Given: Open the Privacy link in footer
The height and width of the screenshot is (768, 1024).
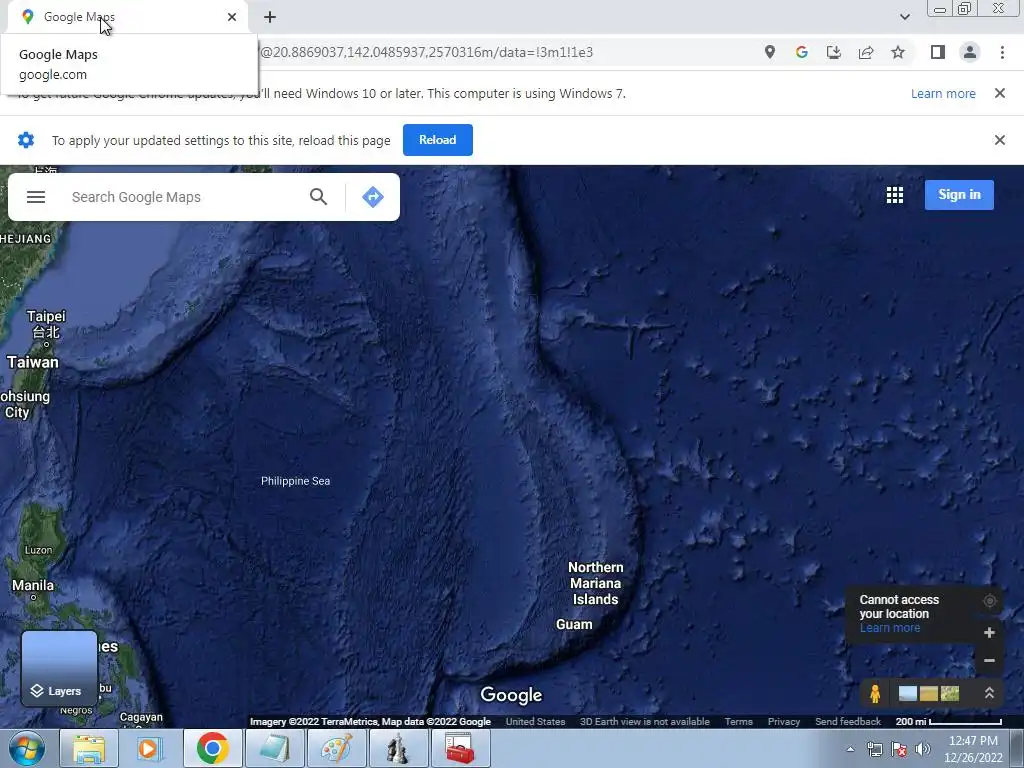Looking at the screenshot, I should (784, 722).
